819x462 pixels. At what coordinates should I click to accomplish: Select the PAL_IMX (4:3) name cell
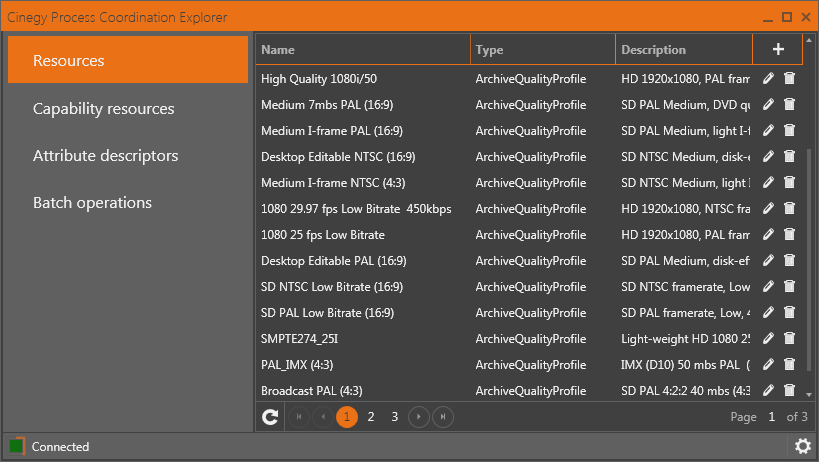[x=297, y=364]
